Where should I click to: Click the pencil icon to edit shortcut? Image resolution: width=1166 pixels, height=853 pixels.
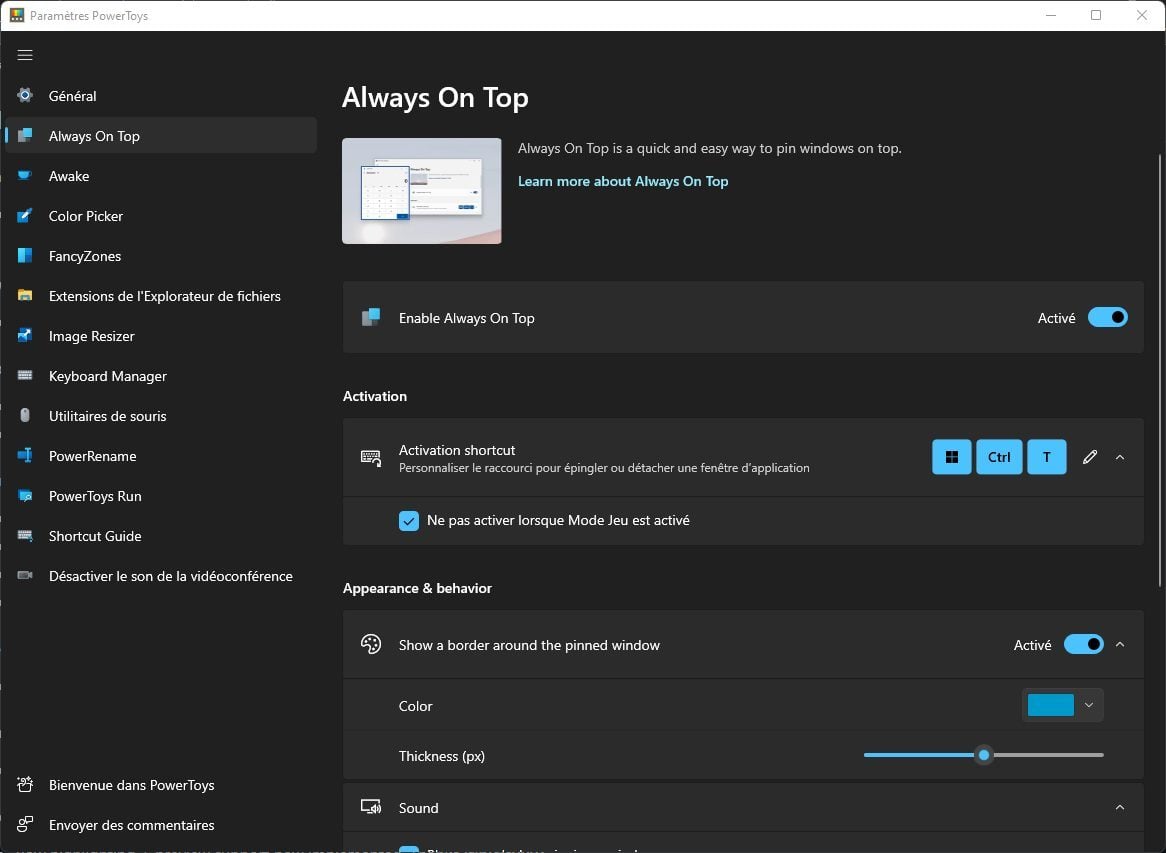tap(1089, 457)
